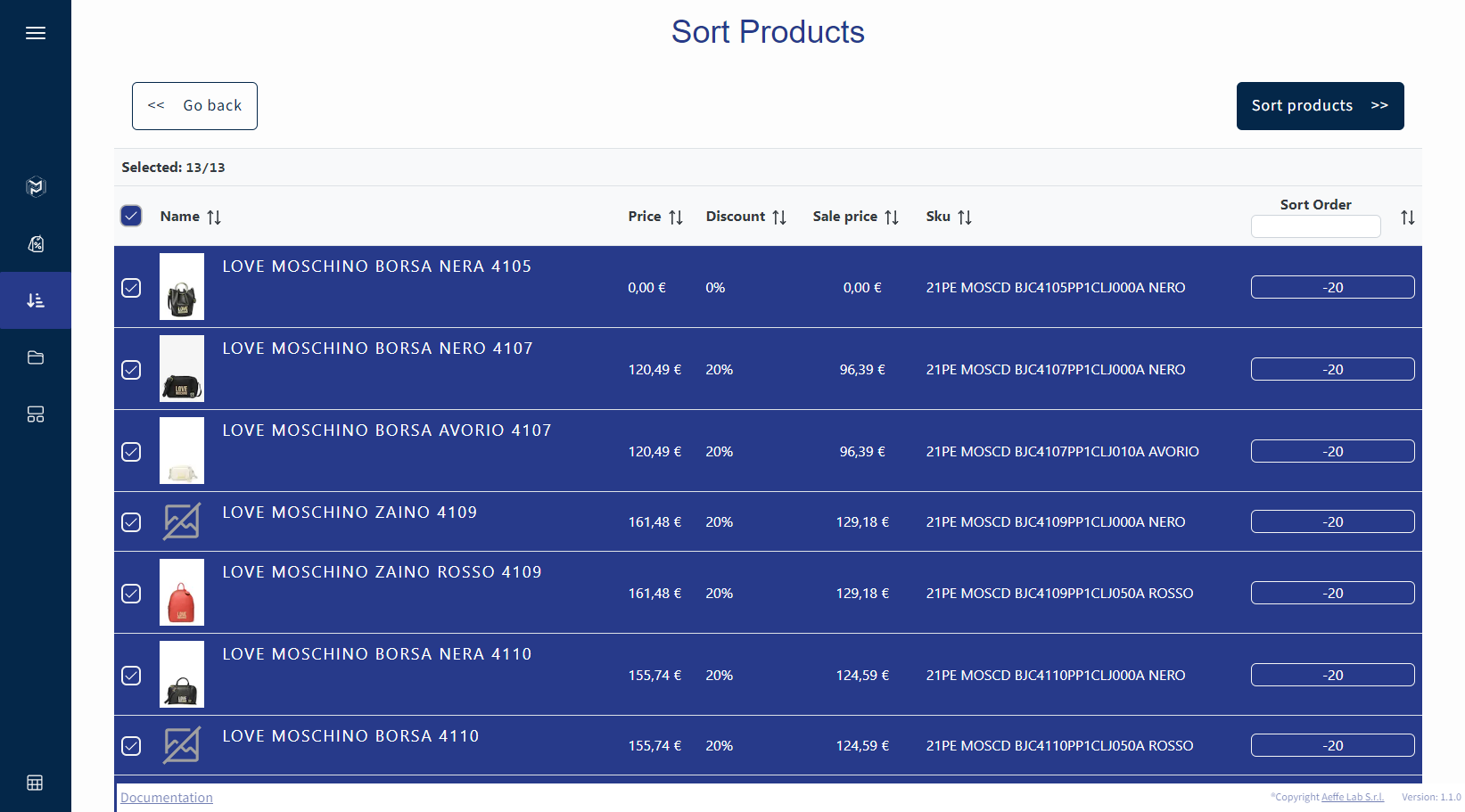Open the folder sidebar icon
1465x812 pixels.
[36, 357]
